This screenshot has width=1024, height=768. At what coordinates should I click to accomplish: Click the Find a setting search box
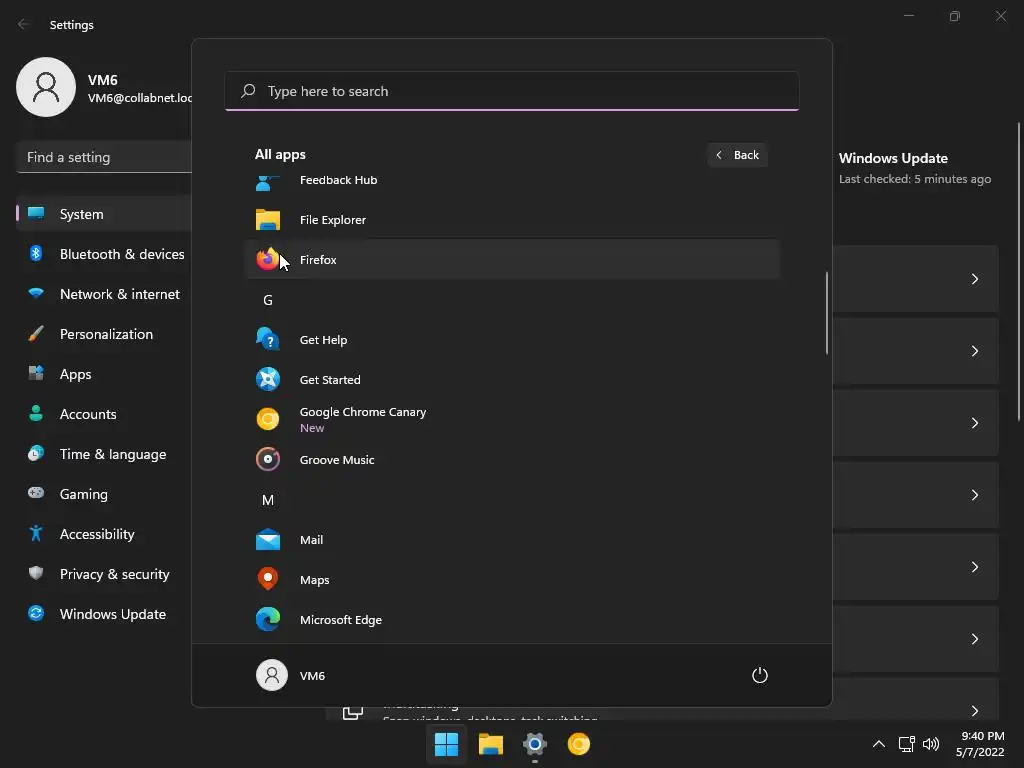click(x=104, y=157)
